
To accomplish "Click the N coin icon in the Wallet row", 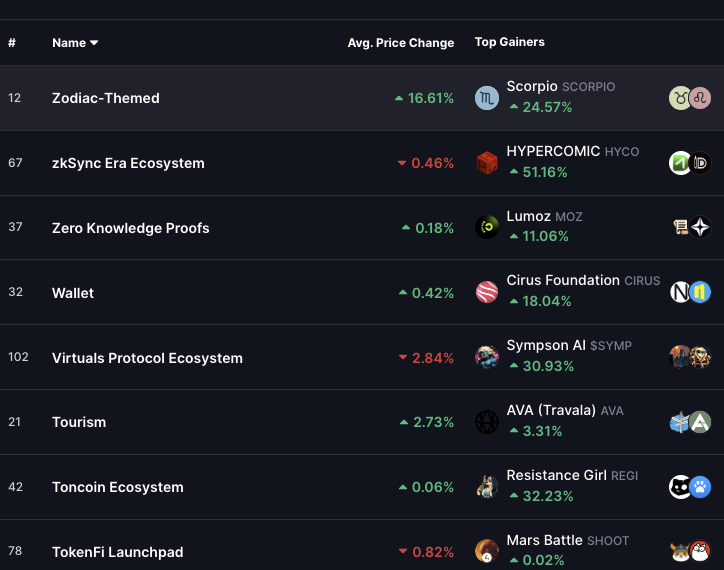I will tap(680, 292).
